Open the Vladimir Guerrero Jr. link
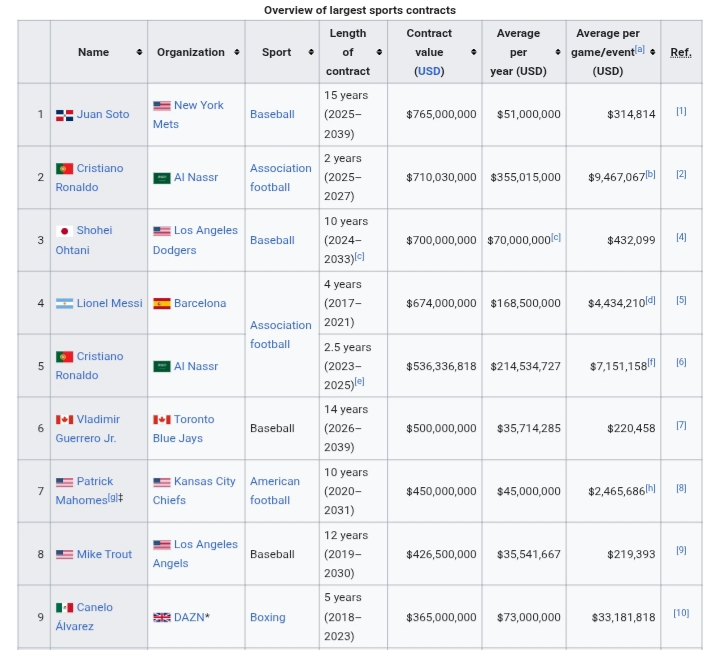720x650 pixels. point(88,429)
